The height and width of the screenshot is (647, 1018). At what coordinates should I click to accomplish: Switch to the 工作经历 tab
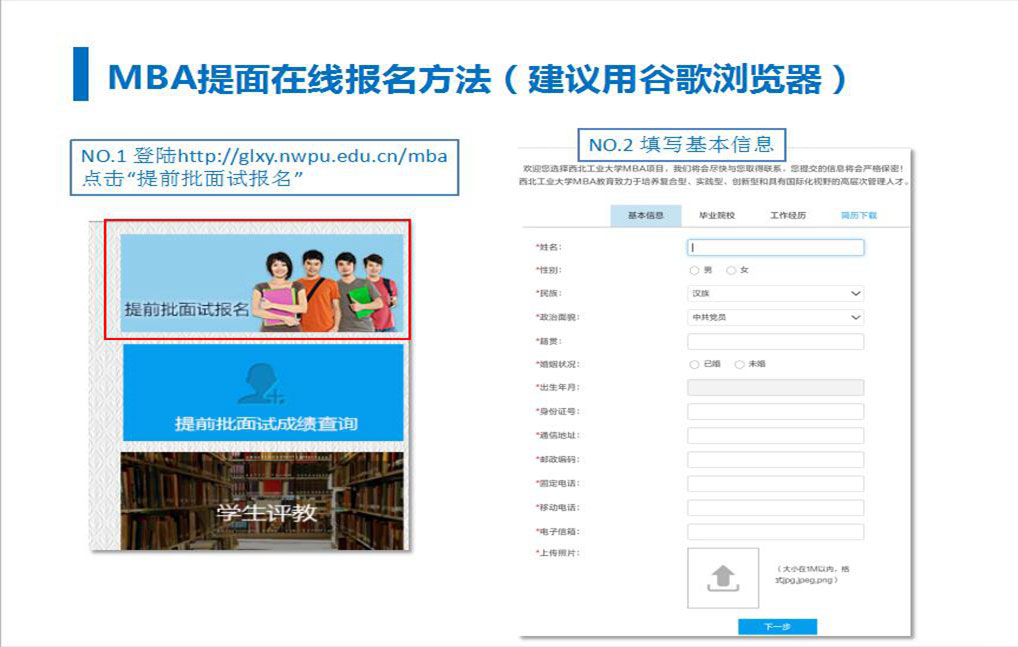788,215
